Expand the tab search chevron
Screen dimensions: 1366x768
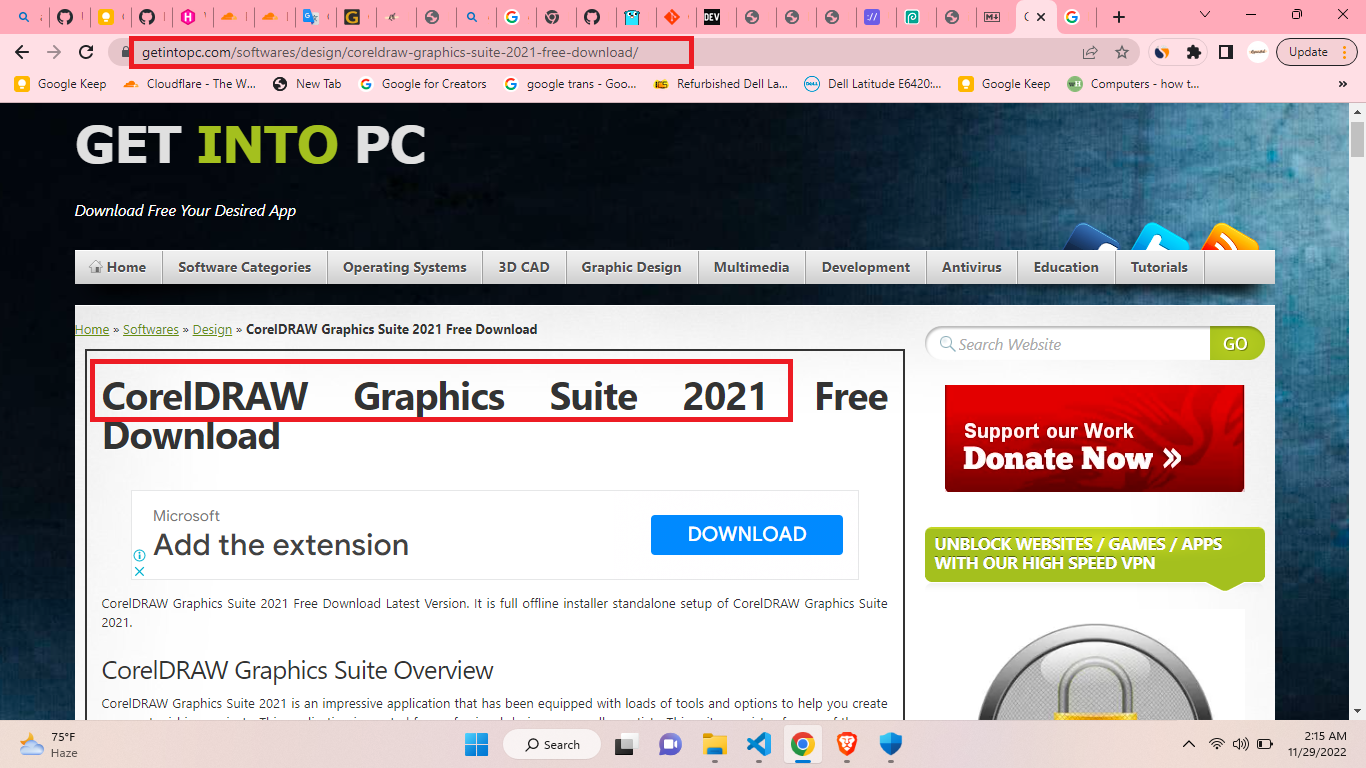[1204, 15]
